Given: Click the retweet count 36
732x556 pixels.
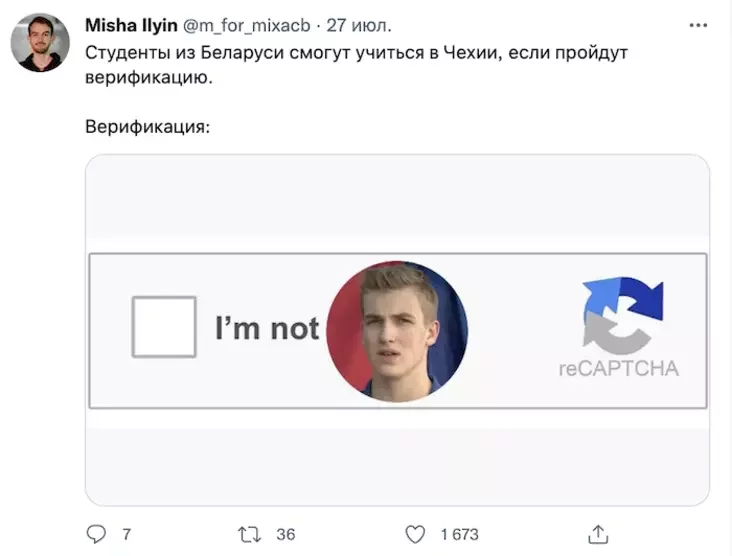Looking at the screenshot, I should 286,534.
